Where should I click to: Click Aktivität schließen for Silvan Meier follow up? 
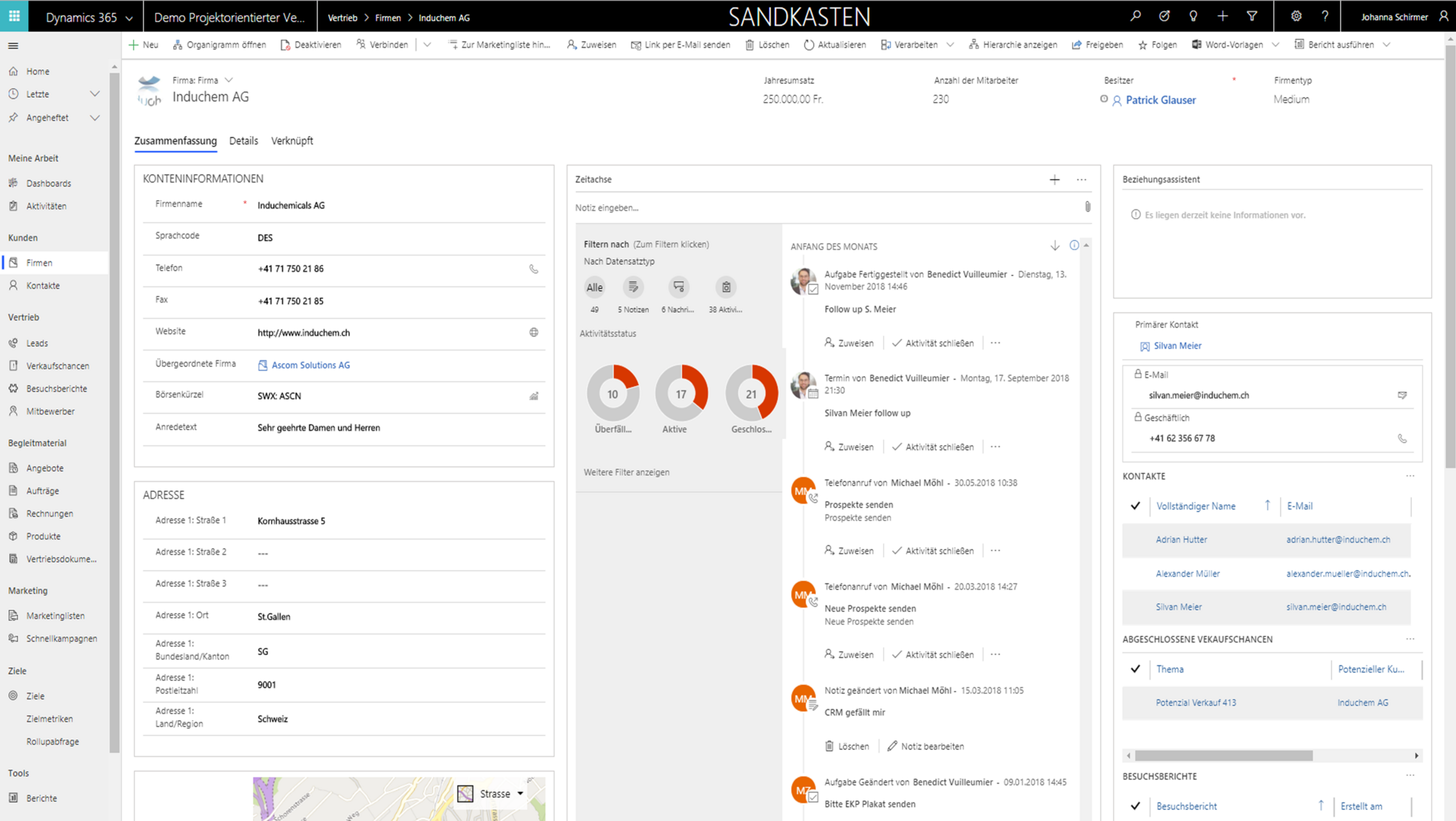pyautogui.click(x=932, y=447)
